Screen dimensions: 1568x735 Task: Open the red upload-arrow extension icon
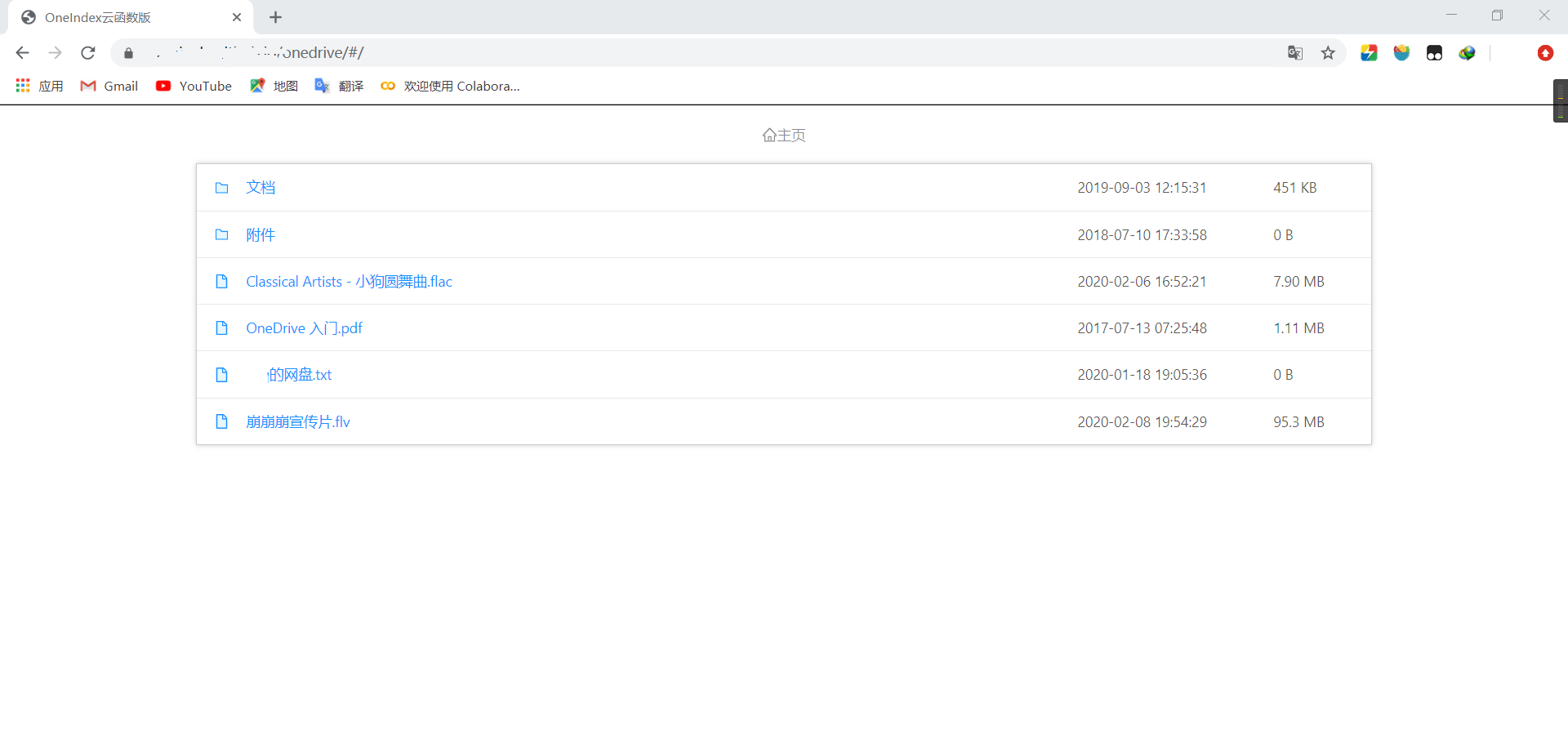[x=1546, y=52]
